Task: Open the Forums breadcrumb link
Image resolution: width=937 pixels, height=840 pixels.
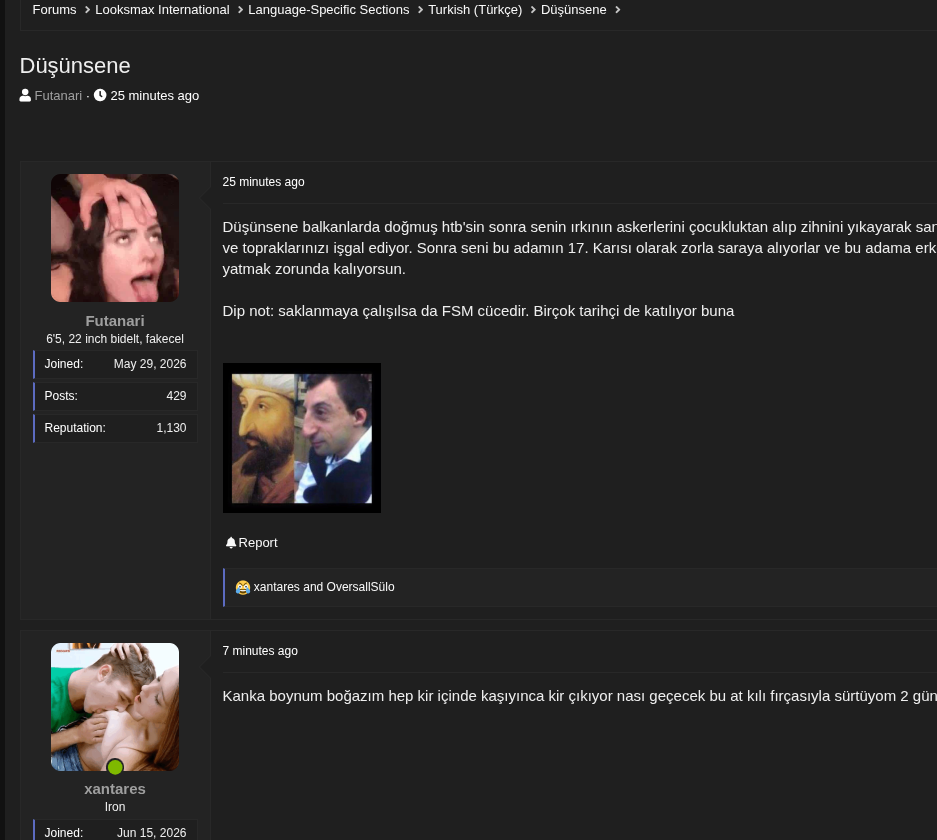Action: (x=54, y=10)
